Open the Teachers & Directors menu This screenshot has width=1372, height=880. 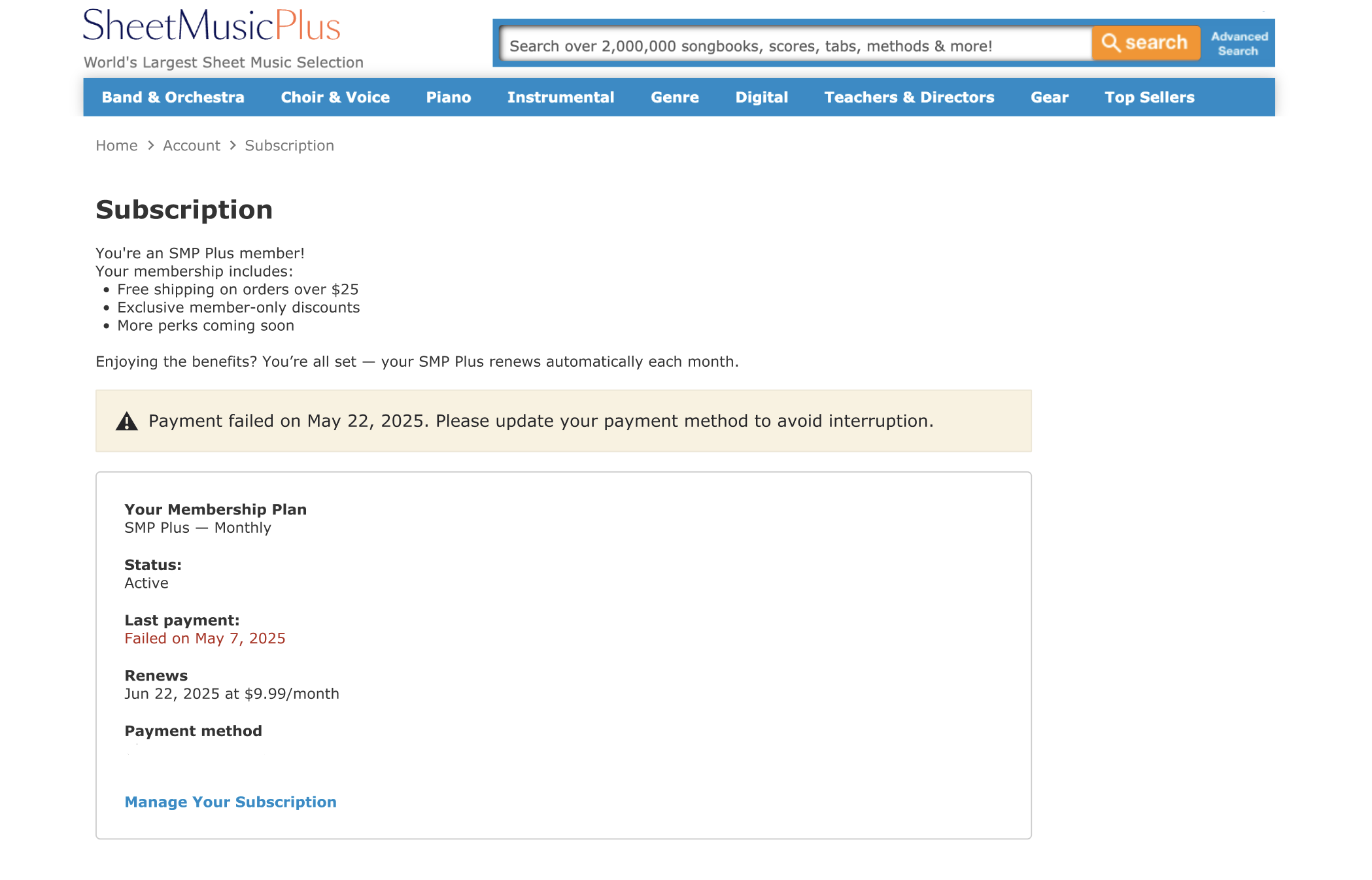(x=909, y=97)
